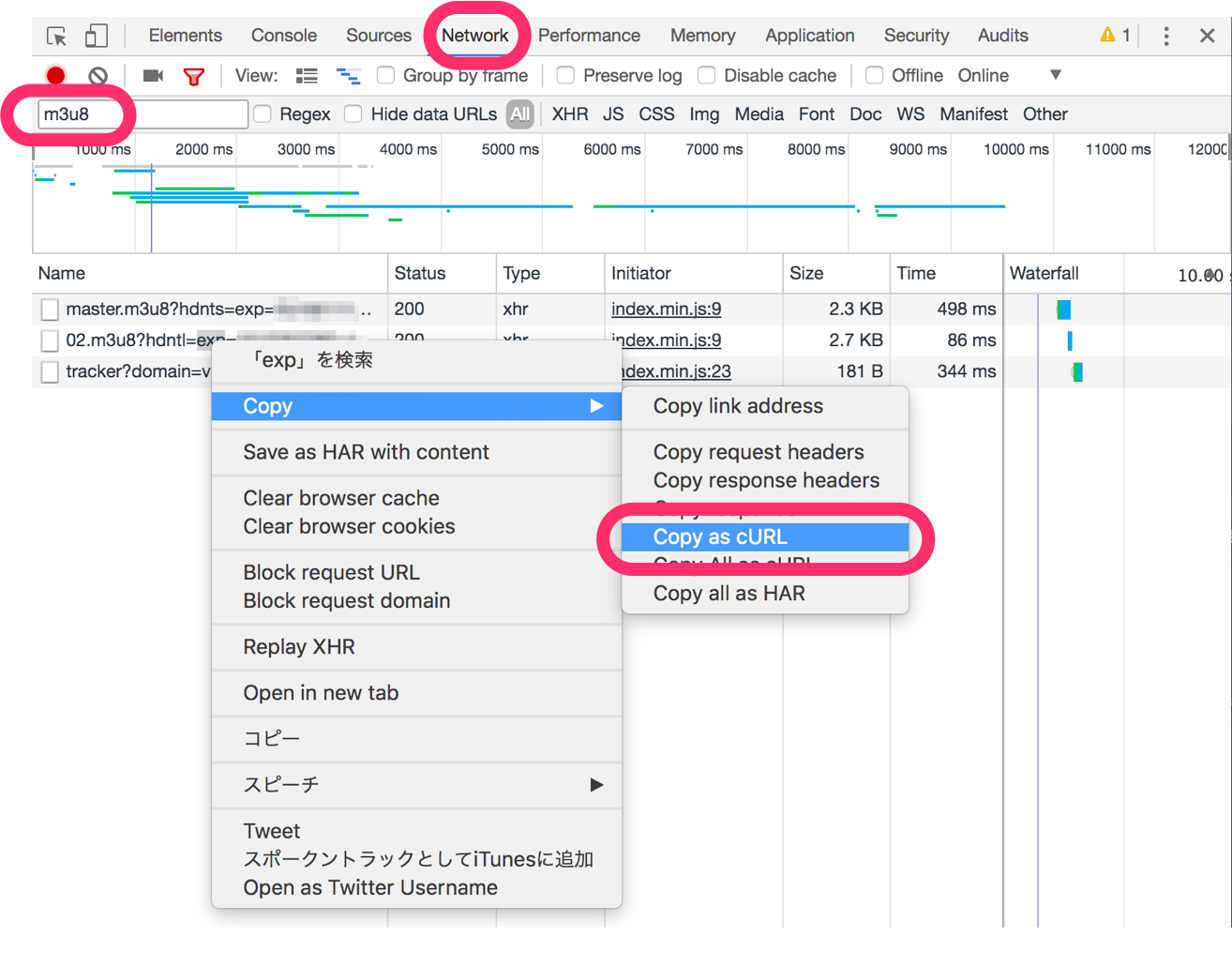Viewport: 1232px width, 966px height.
Task: Switch to the Console tab
Action: tap(283, 36)
